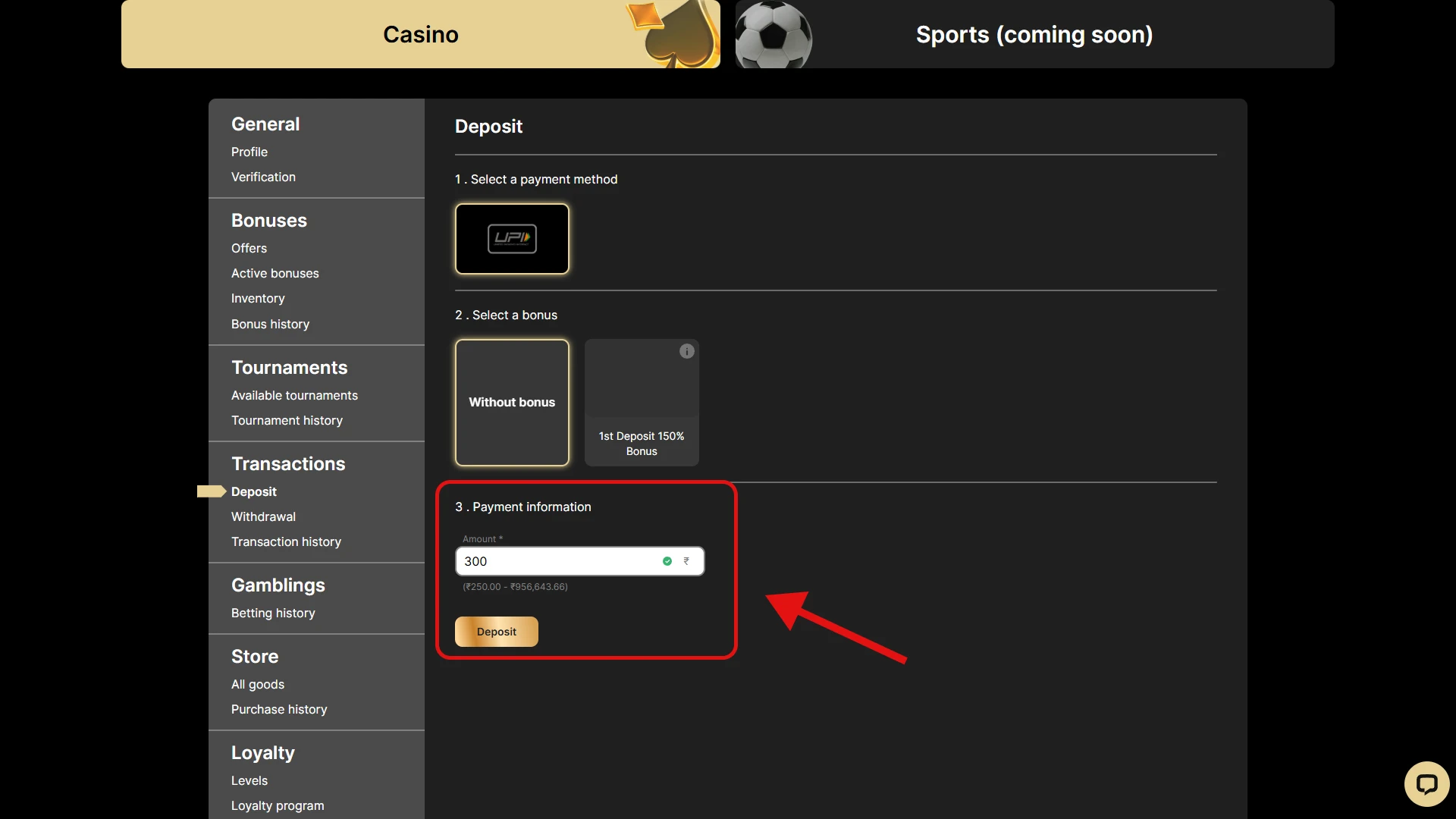Click the rupee currency symbol in amount field

coord(686,561)
